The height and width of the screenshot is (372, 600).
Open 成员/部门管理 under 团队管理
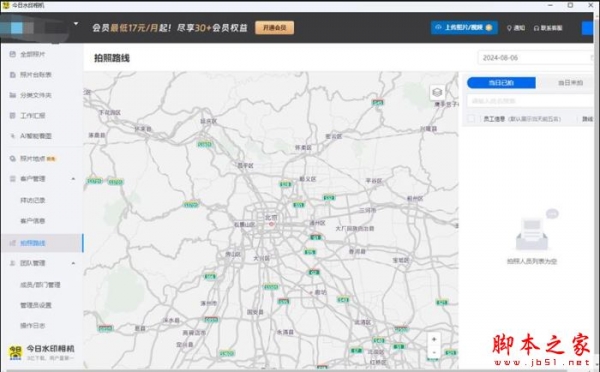40,285
